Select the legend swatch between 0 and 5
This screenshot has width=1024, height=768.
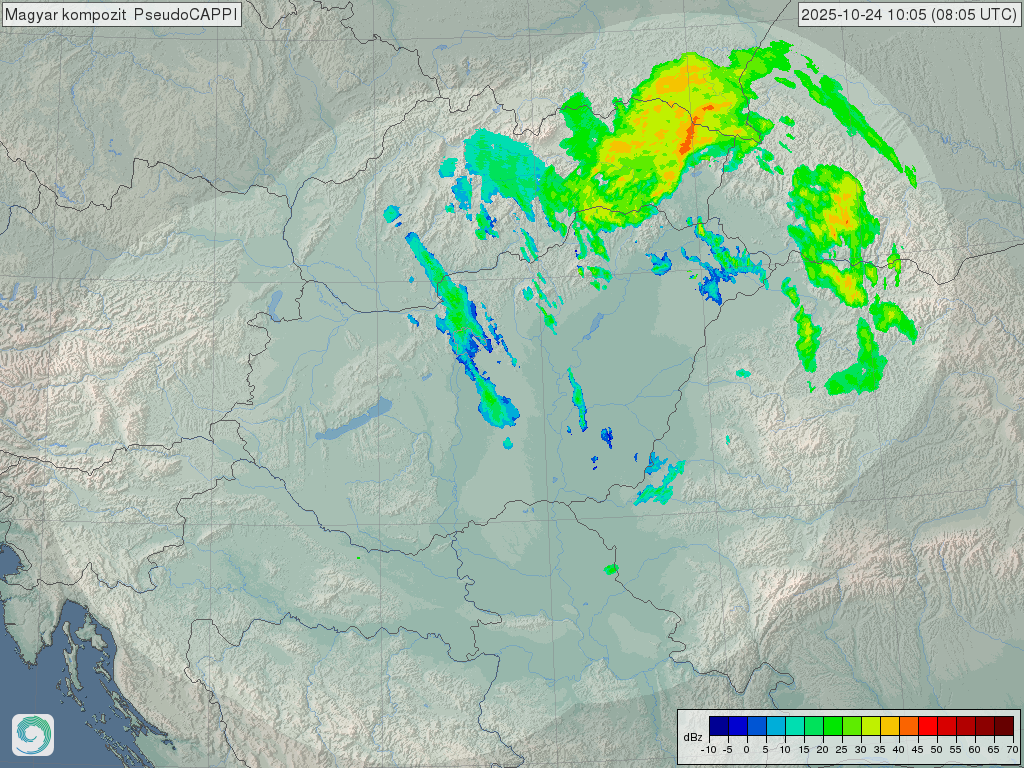[756, 726]
